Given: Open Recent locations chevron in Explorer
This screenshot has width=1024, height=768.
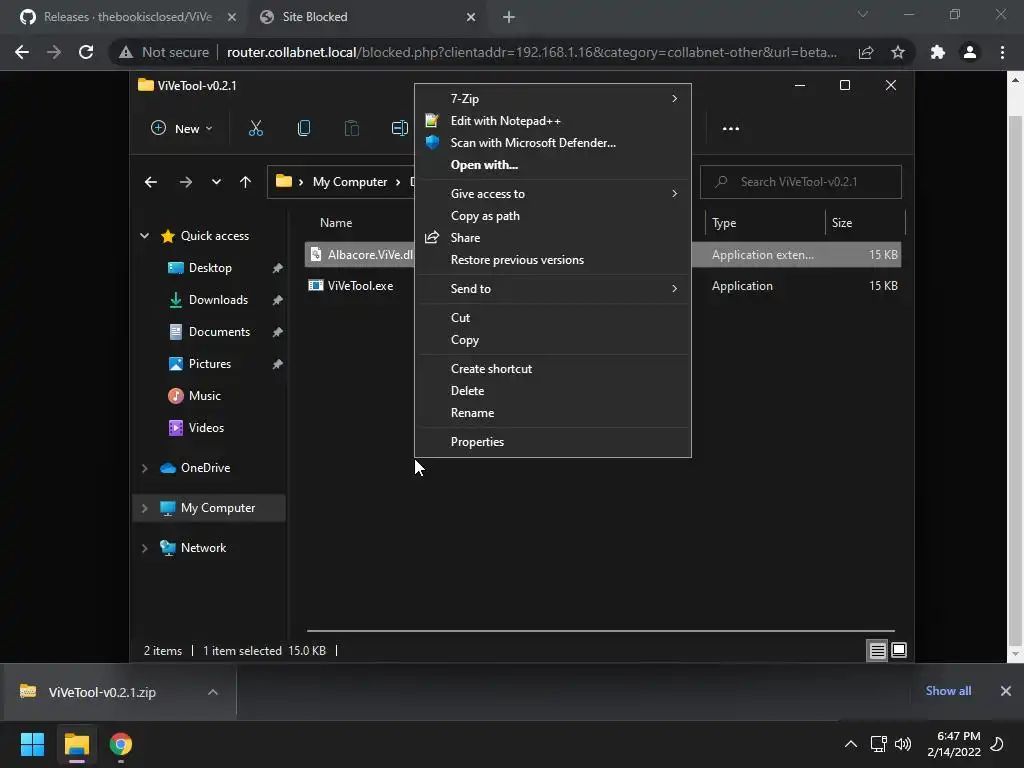Looking at the screenshot, I should click(x=216, y=182).
